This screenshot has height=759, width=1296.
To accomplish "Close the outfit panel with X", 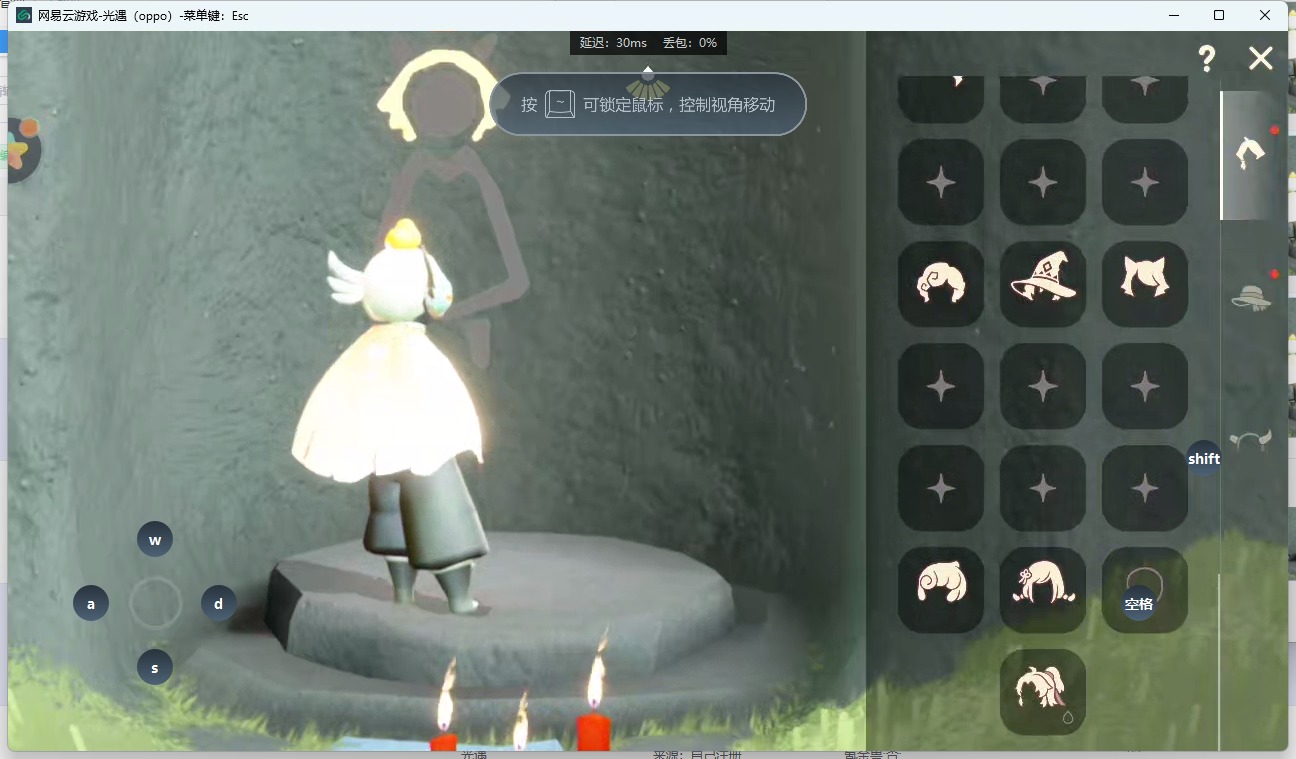I will 1261,58.
